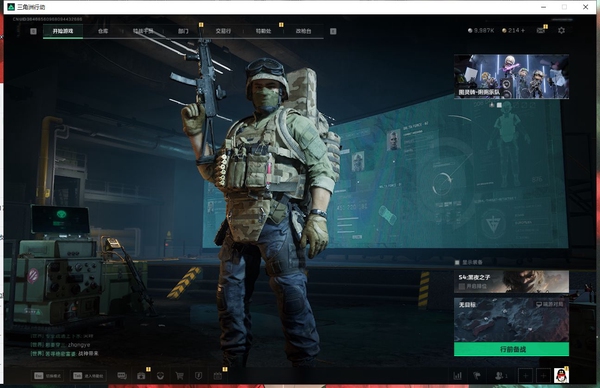Click the green 行前备战 button
Viewport: 600px width, 388px height.
click(511, 349)
